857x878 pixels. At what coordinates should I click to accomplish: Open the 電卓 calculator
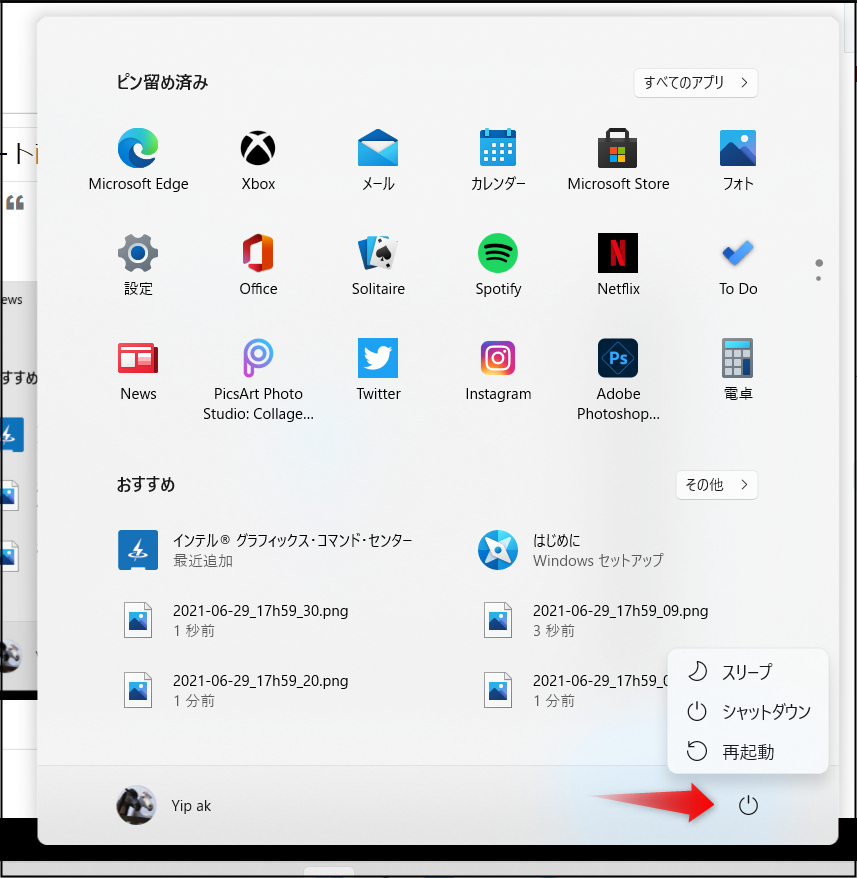(738, 370)
